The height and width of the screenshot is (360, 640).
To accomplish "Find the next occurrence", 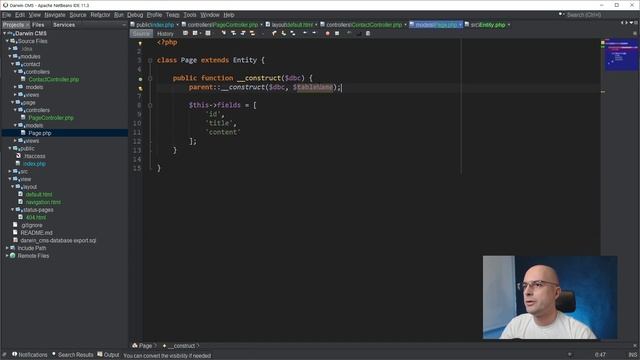I will pos(243,33).
